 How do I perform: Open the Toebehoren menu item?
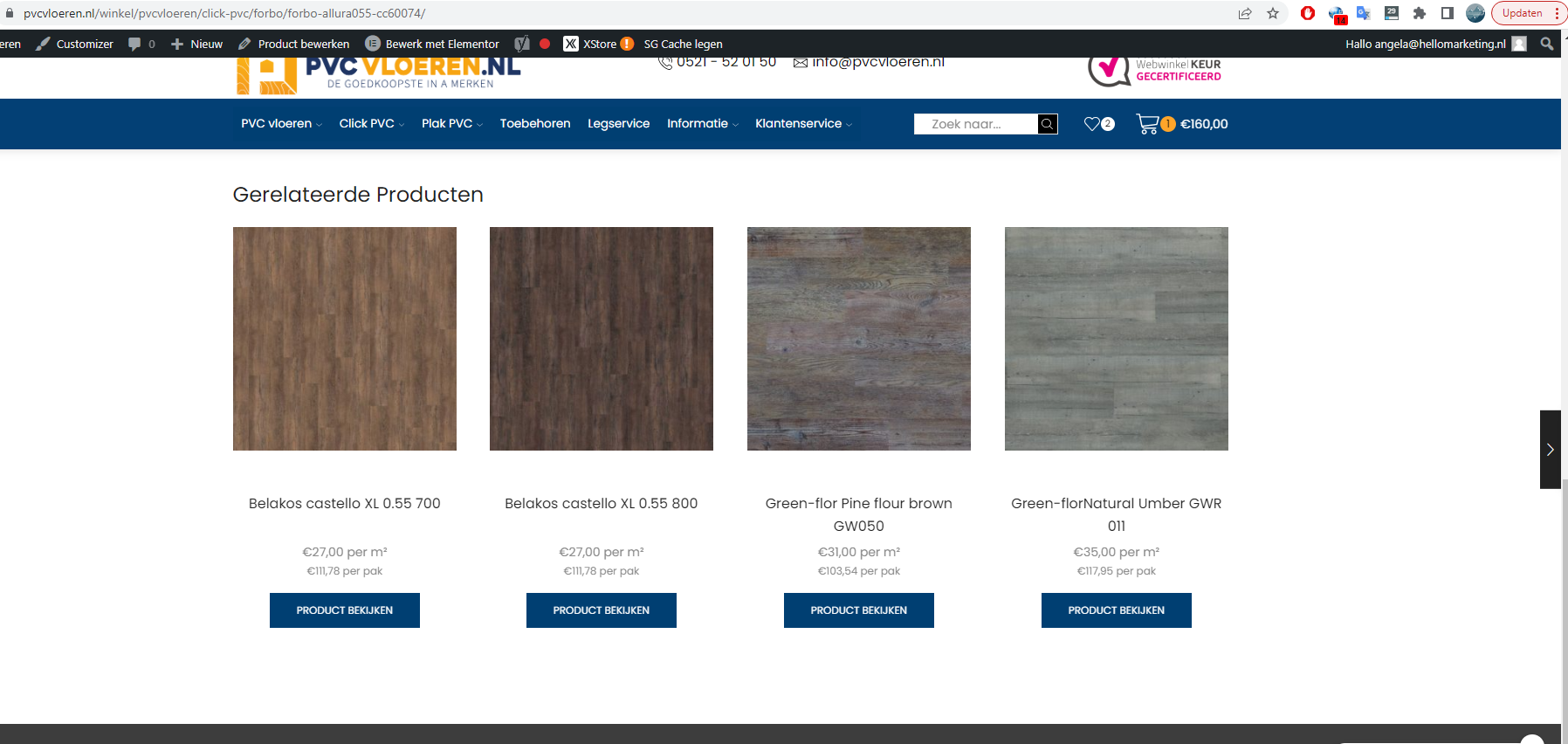point(535,124)
